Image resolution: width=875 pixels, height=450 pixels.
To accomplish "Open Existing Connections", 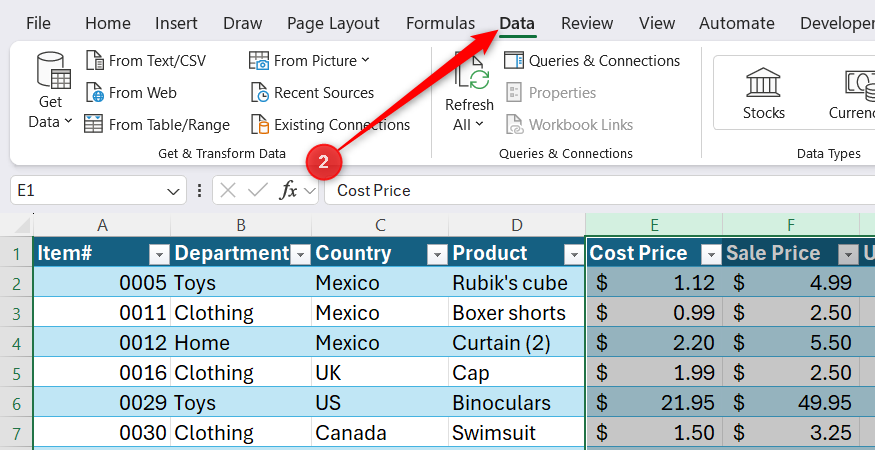I will [330, 125].
